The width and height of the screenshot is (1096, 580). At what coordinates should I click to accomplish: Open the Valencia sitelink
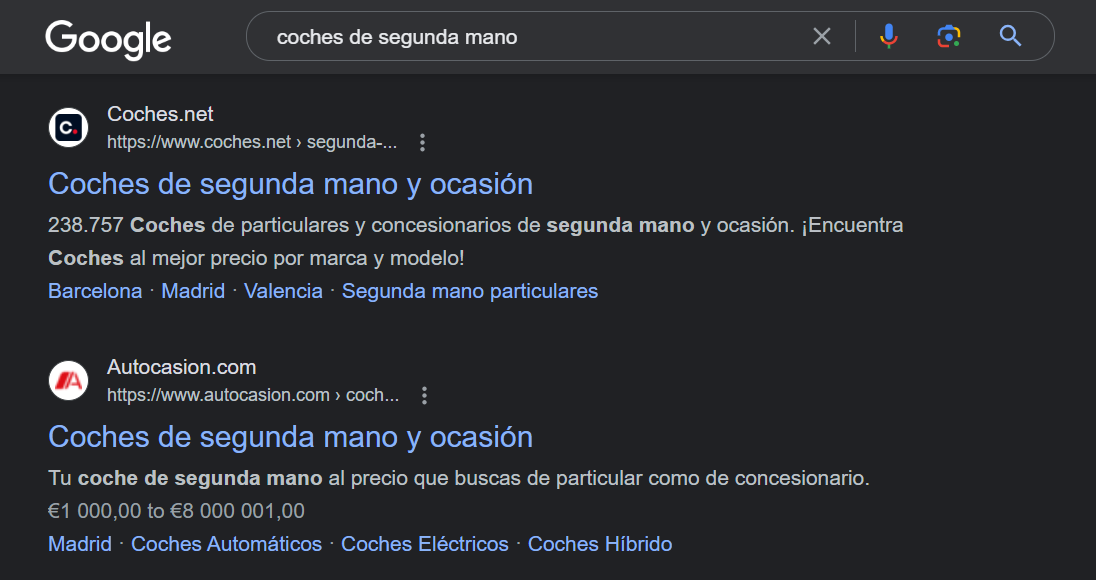point(283,291)
